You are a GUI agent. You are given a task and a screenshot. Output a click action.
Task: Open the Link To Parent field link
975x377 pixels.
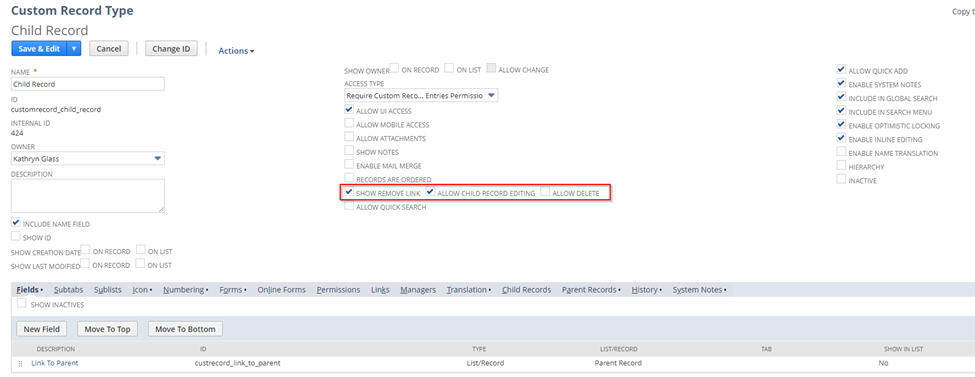tap(55, 363)
